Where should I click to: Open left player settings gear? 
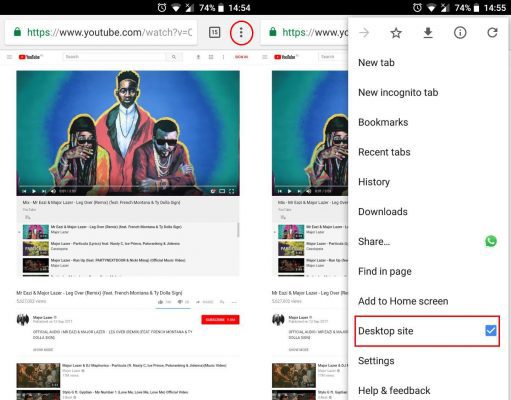[x=213, y=191]
